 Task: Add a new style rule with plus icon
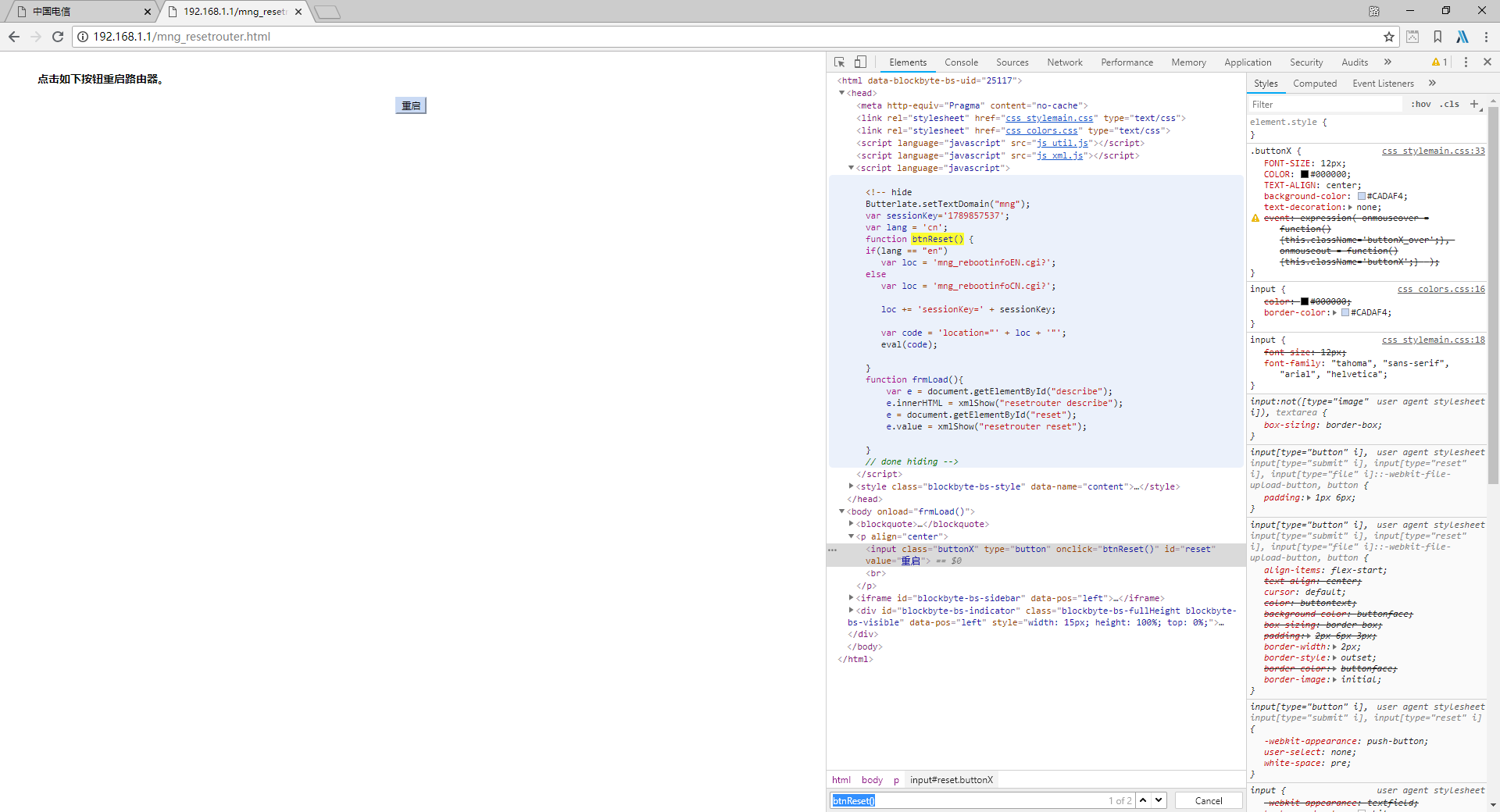pos(1474,104)
